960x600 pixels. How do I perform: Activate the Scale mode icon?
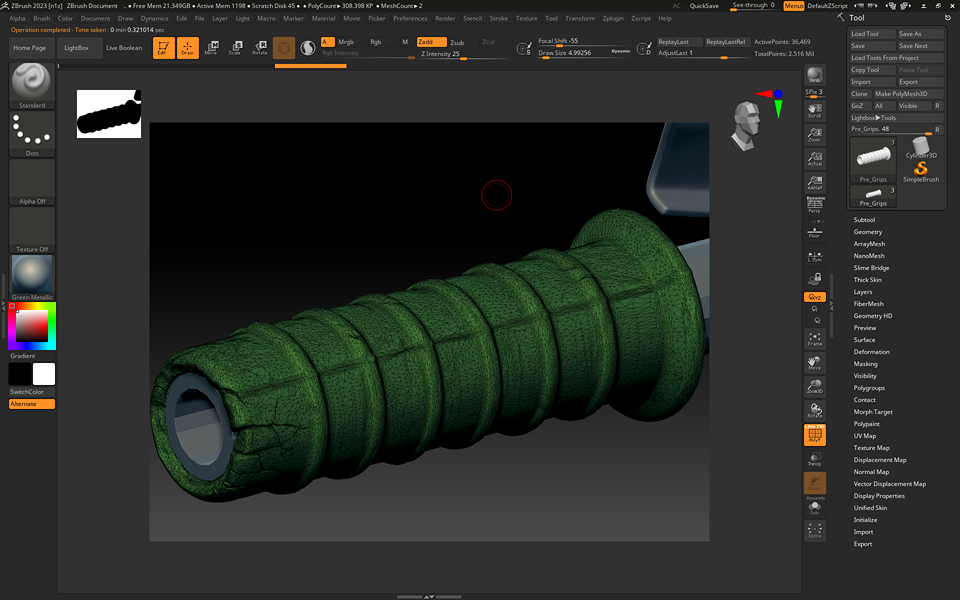pyautogui.click(x=235, y=47)
